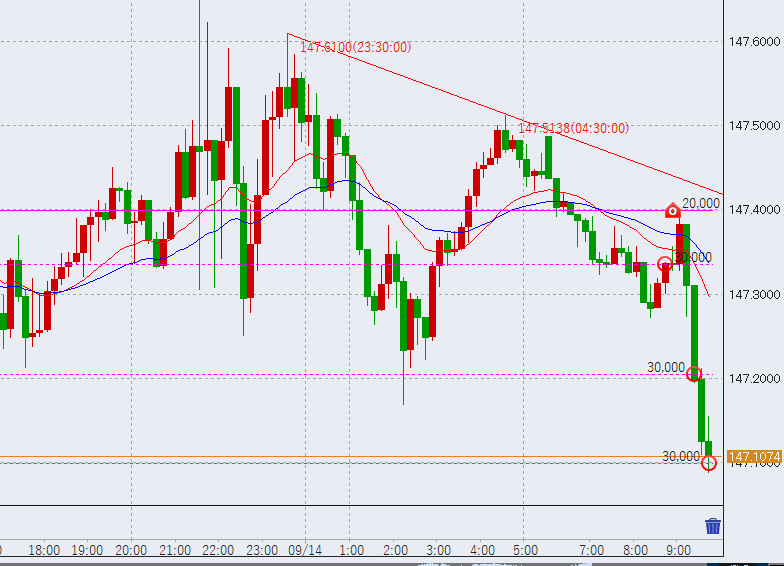Select the 147.5138(04:30:00) trendline label
This screenshot has height=566, width=784.
[573, 128]
